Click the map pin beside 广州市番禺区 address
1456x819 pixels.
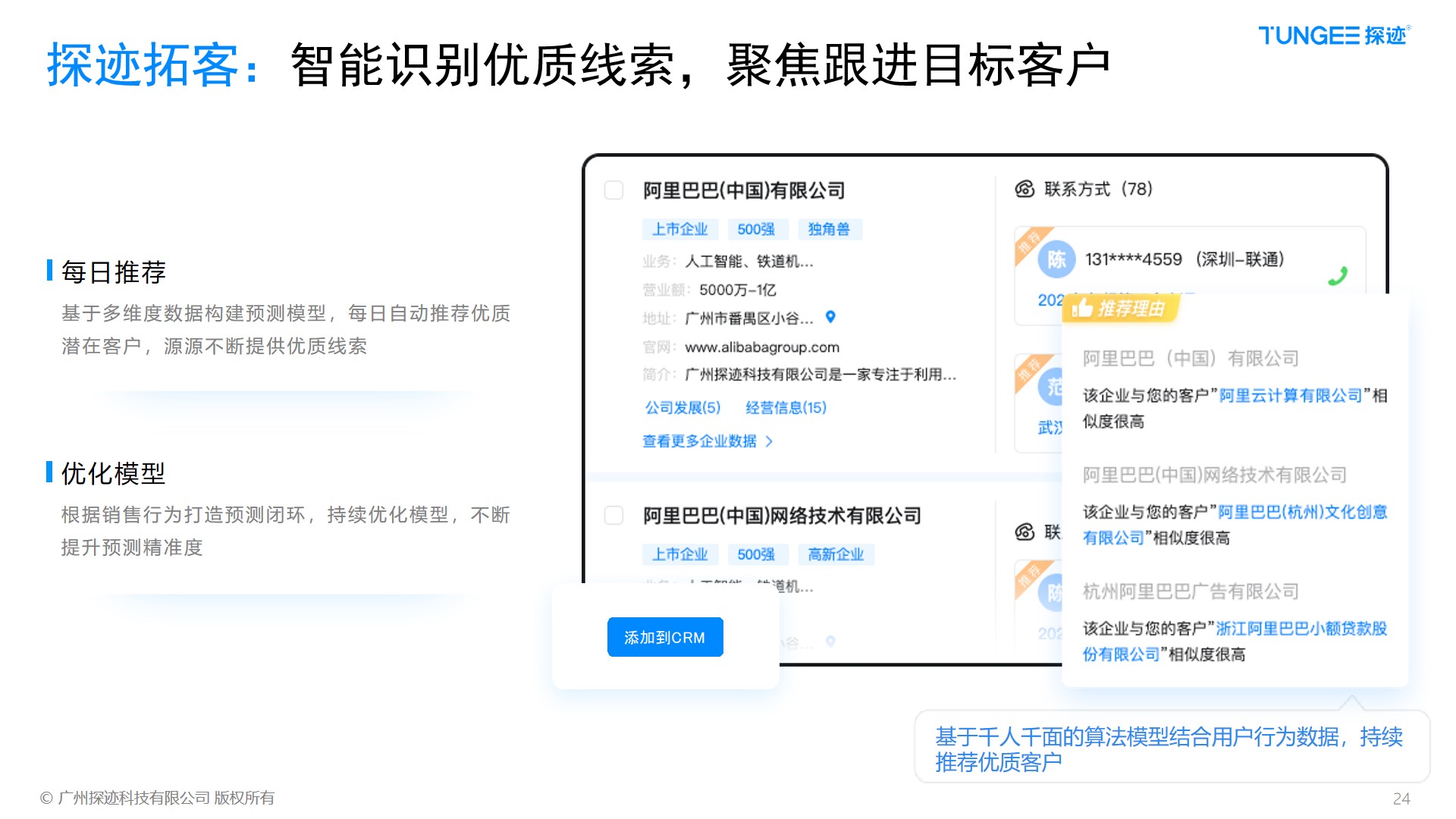pyautogui.click(x=830, y=317)
